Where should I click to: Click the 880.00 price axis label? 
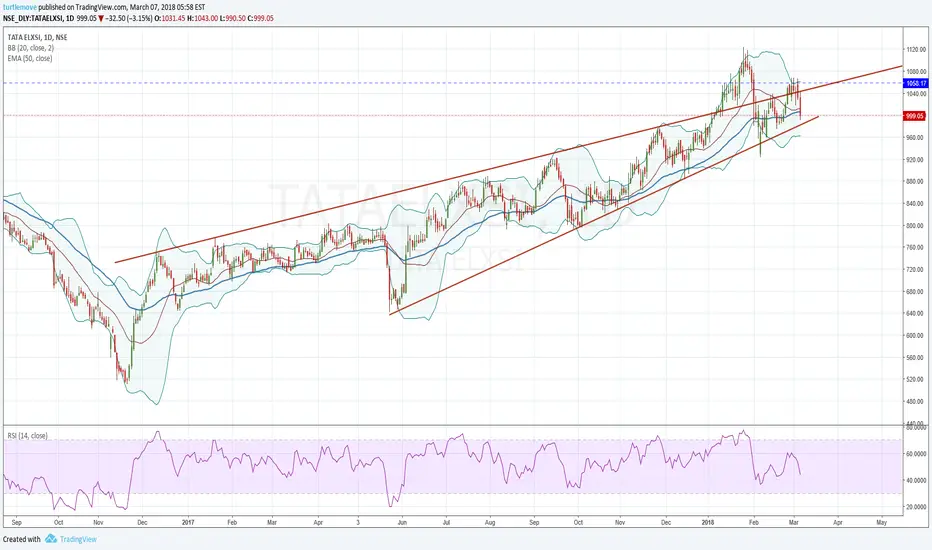pos(916,182)
